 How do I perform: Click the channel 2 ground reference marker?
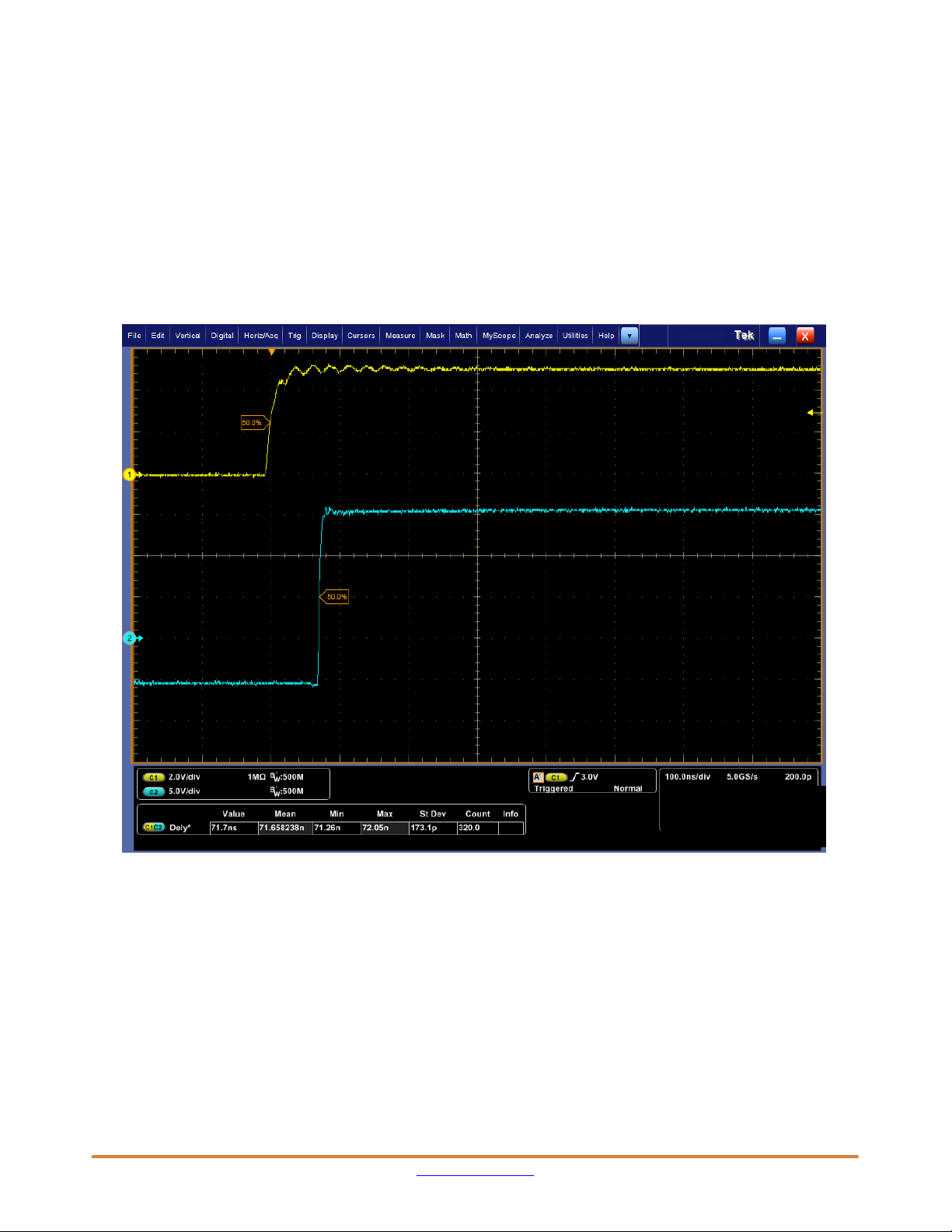pyautogui.click(x=130, y=638)
